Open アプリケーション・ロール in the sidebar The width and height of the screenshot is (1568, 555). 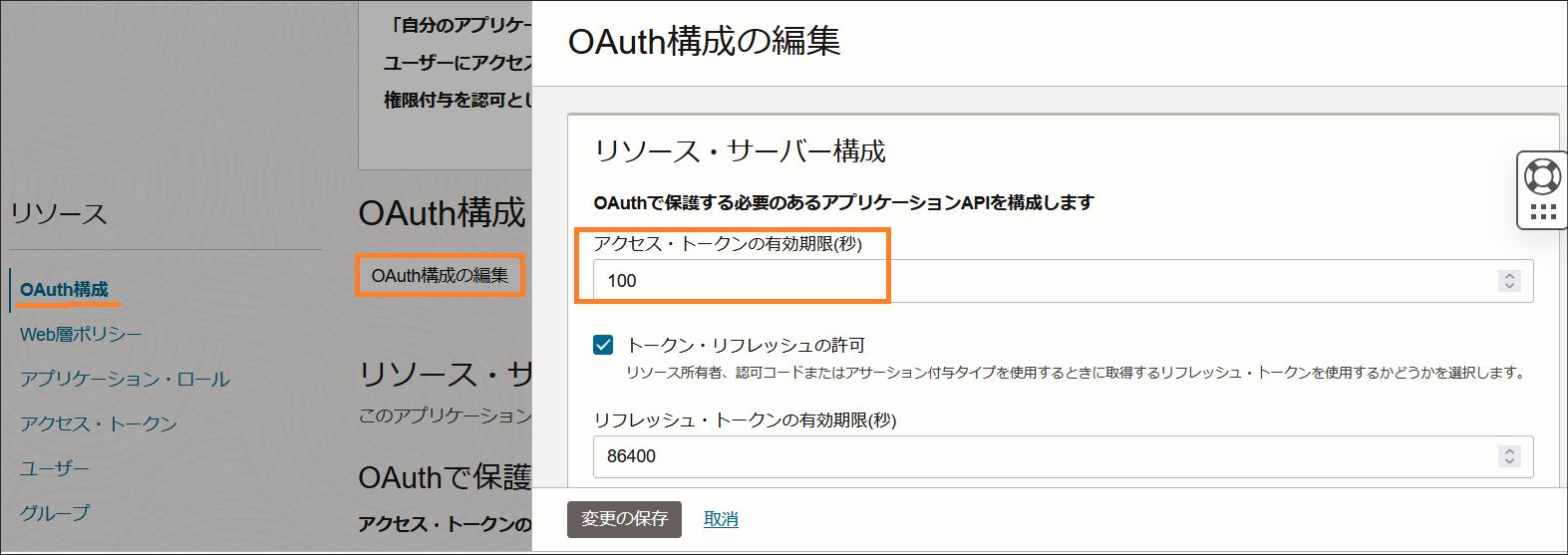[125, 380]
